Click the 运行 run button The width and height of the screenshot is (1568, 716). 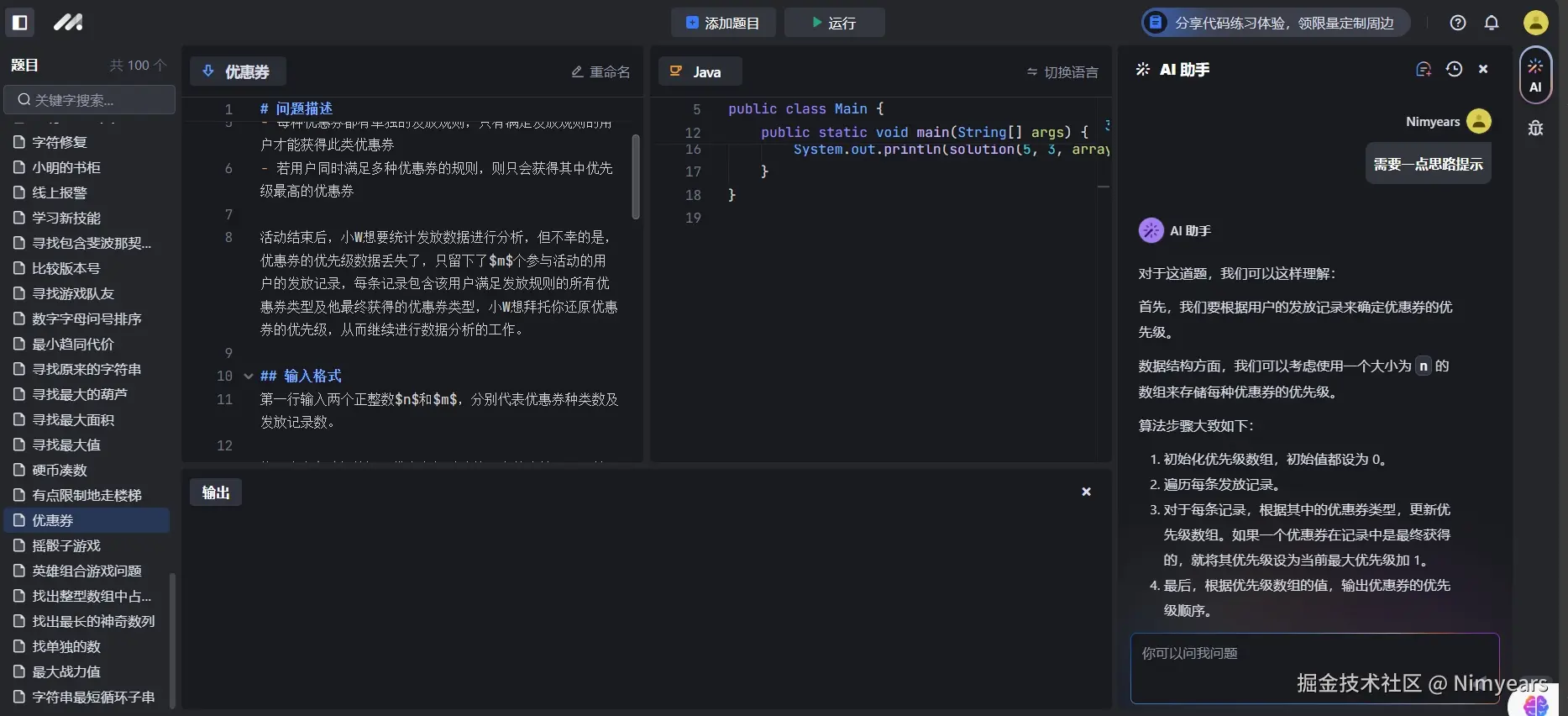pyautogui.click(x=834, y=23)
